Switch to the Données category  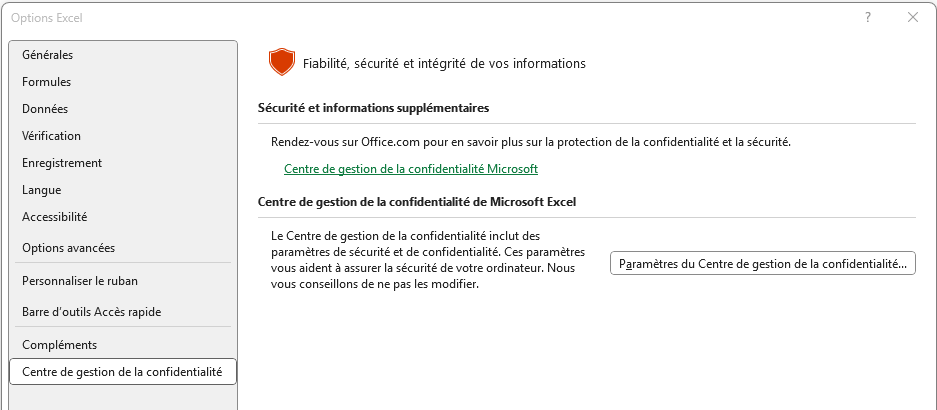[45, 109]
